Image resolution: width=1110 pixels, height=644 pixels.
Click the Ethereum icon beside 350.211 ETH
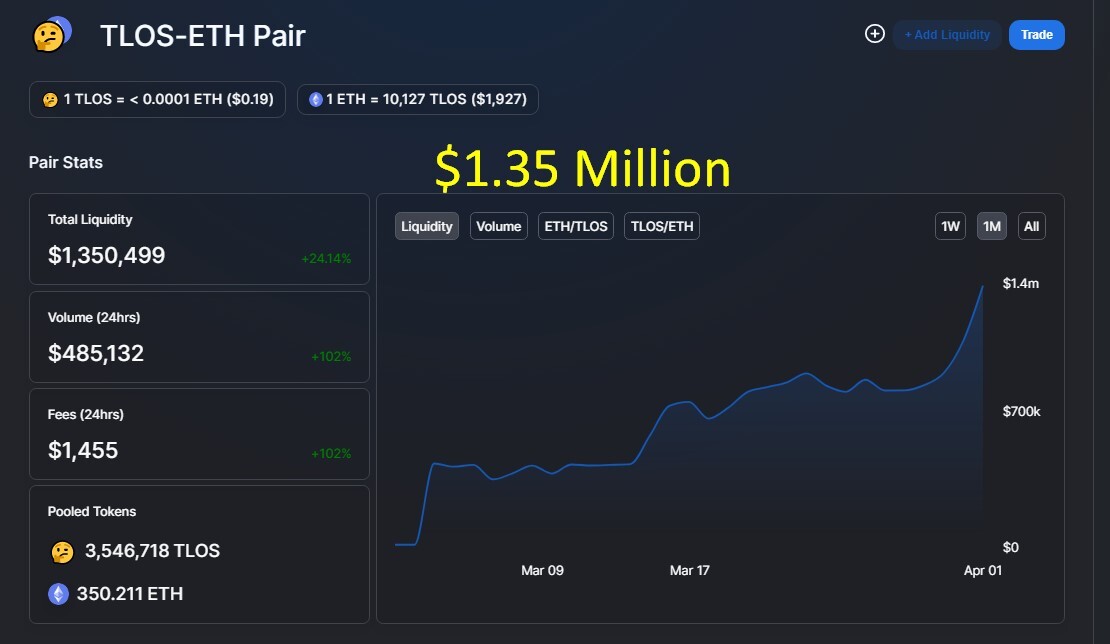(58, 594)
